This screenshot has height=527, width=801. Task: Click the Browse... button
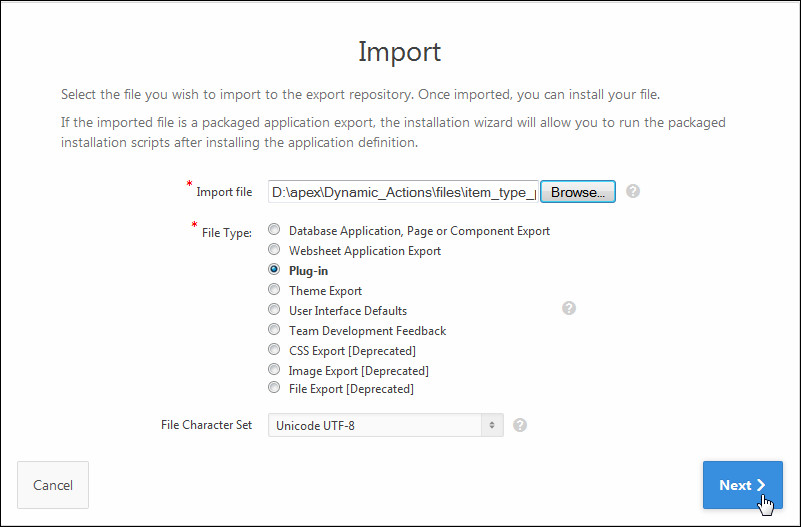(x=577, y=192)
